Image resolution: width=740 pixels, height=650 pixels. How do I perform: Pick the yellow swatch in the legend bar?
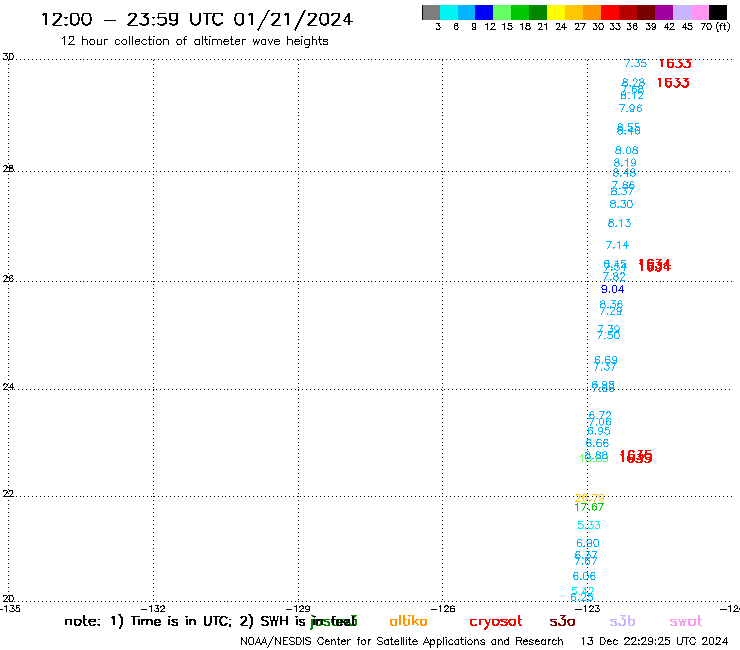coord(556,13)
